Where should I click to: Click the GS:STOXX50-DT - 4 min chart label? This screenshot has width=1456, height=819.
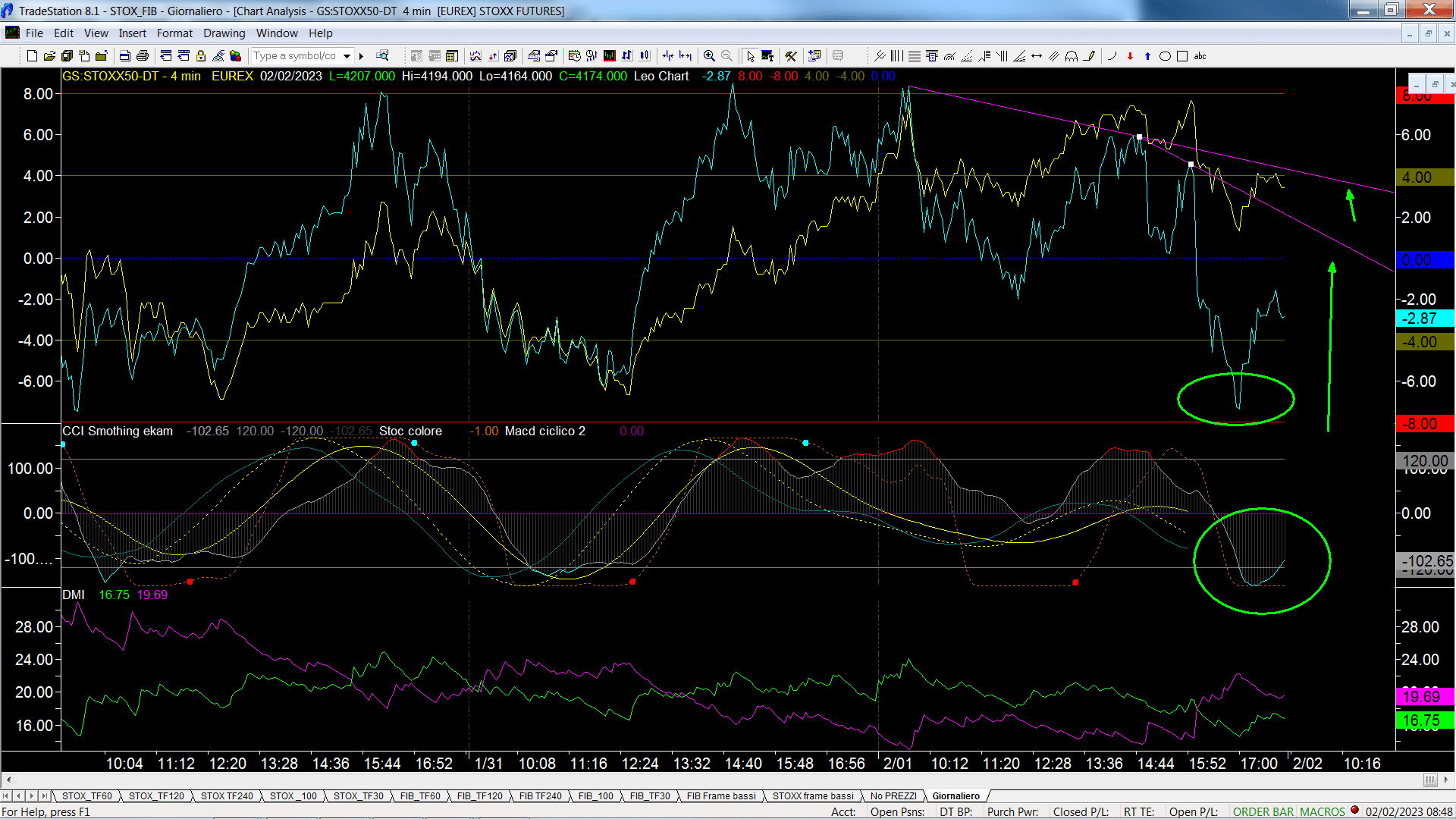(131, 76)
